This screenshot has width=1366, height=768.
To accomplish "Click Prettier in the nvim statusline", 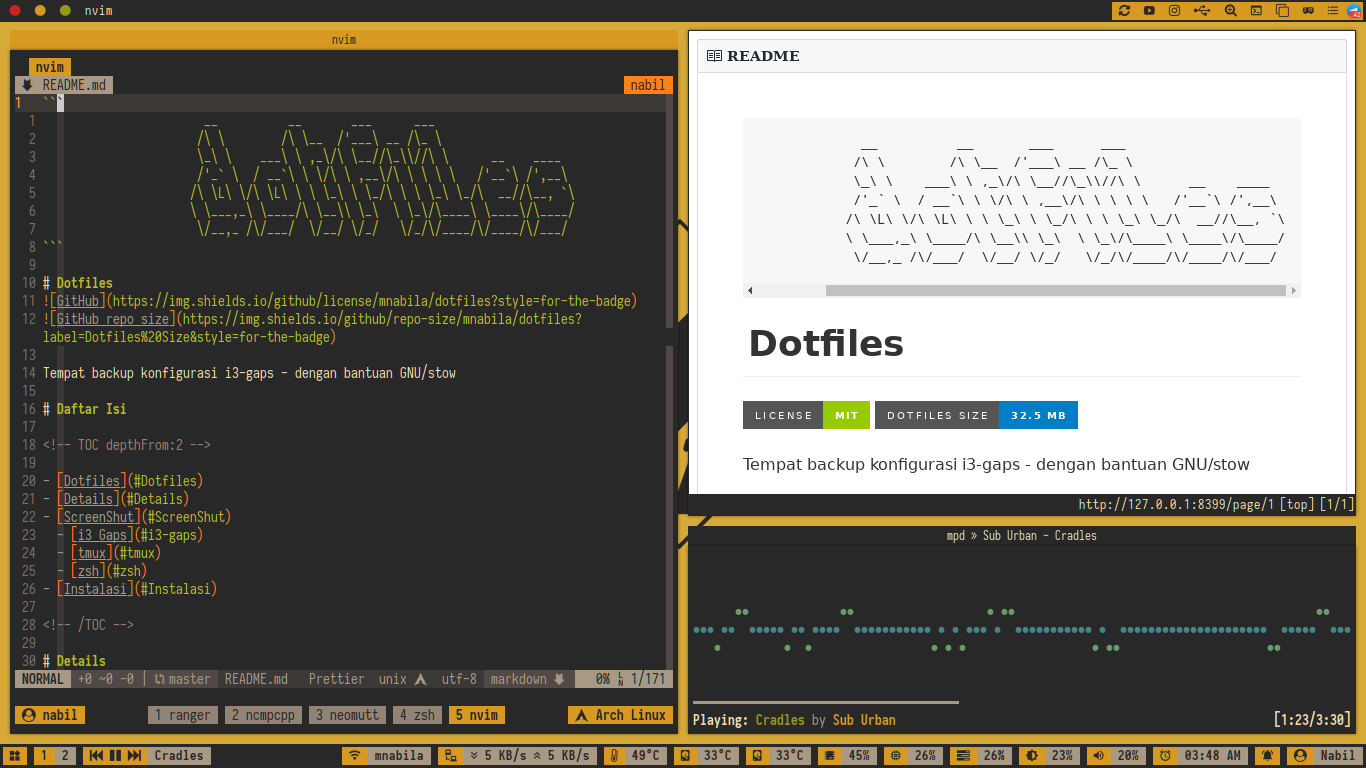I will coord(336,679).
